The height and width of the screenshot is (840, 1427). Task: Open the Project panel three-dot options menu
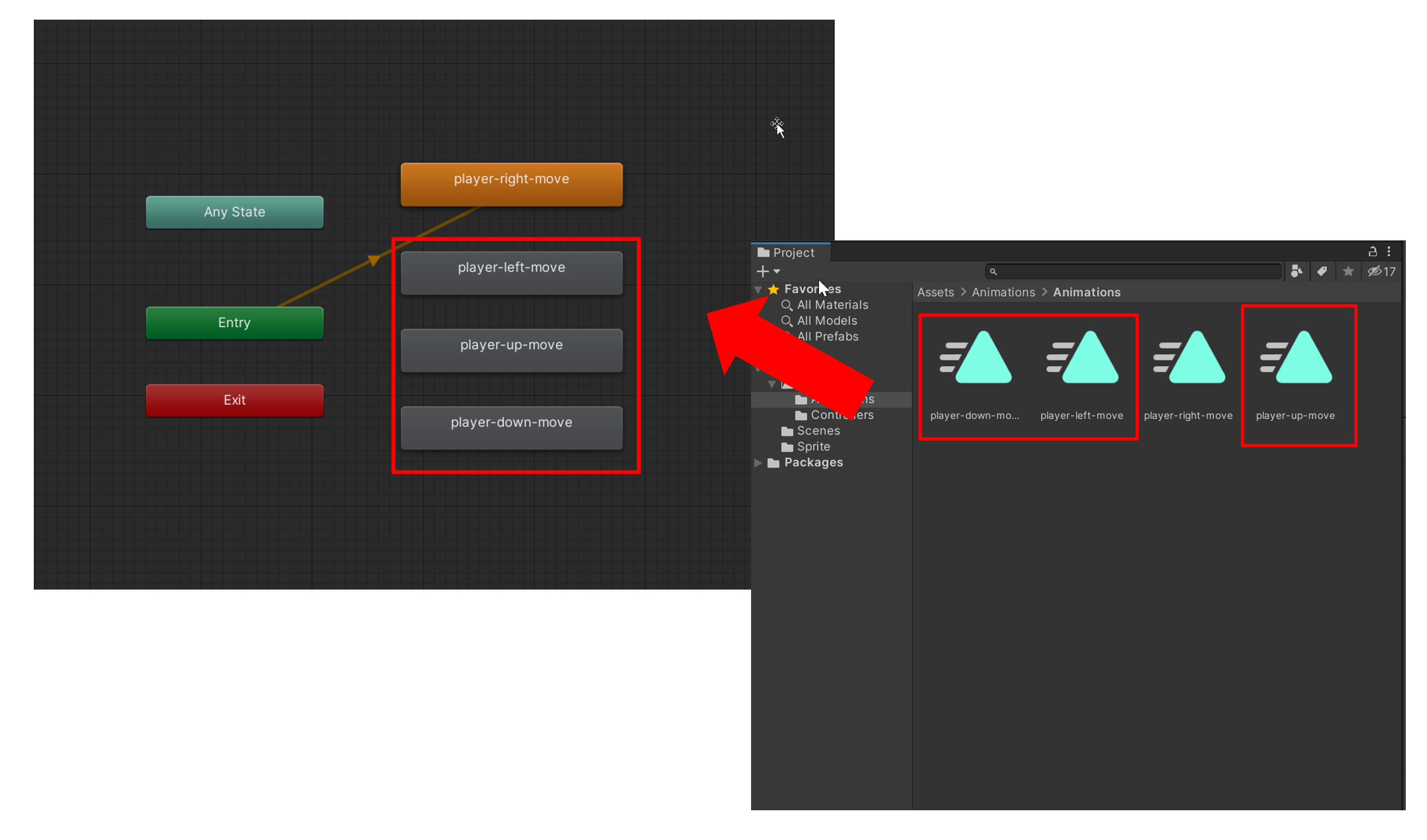(x=1389, y=252)
